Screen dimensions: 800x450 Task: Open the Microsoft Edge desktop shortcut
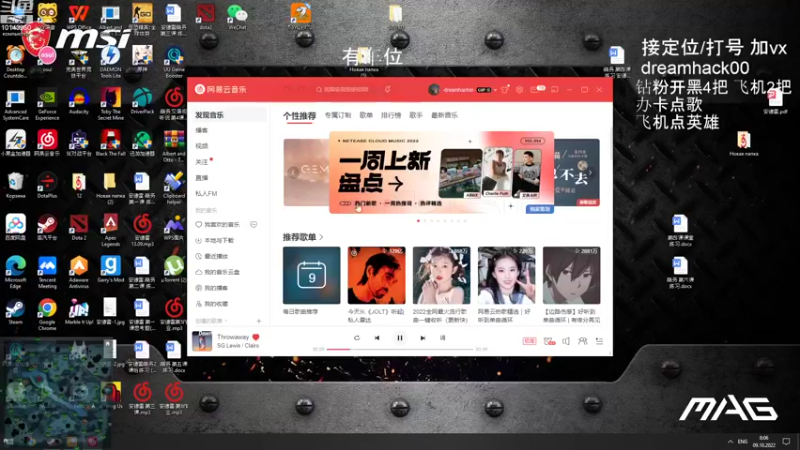15,272
